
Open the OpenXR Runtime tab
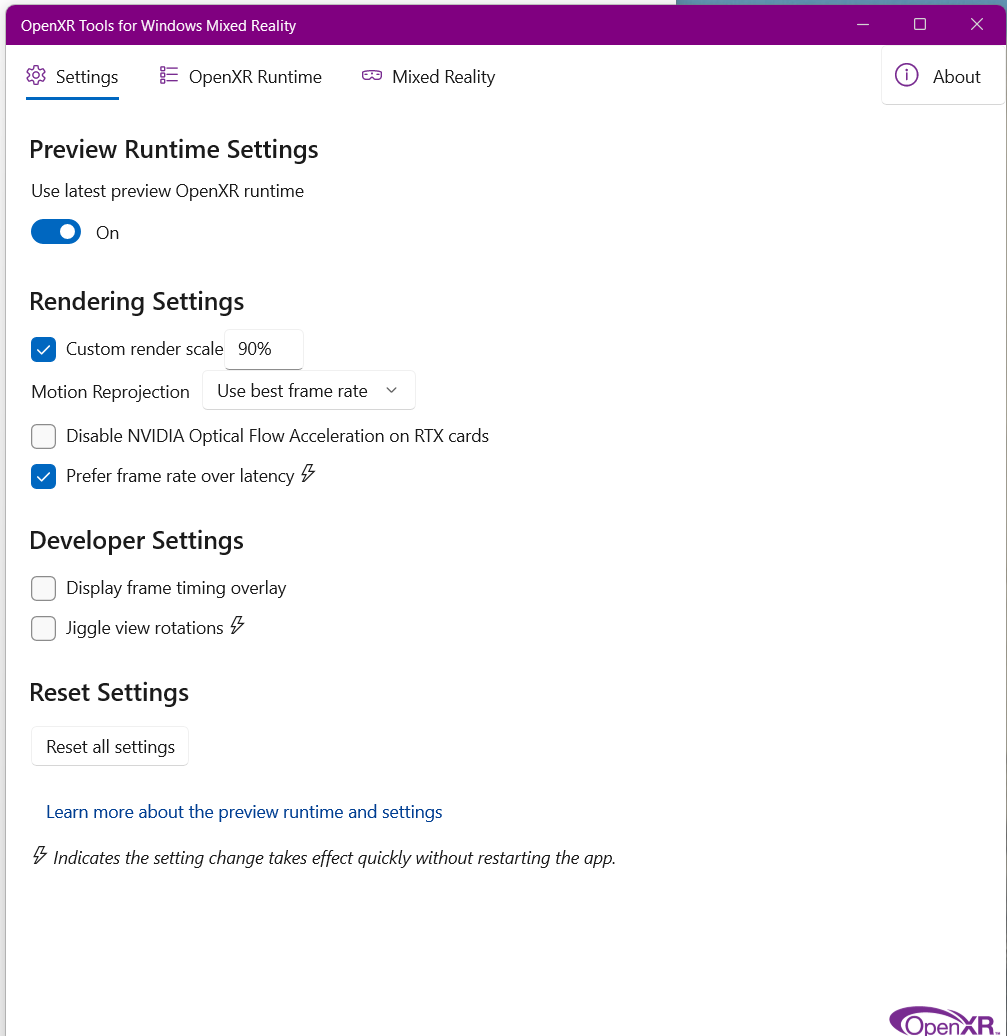click(241, 77)
